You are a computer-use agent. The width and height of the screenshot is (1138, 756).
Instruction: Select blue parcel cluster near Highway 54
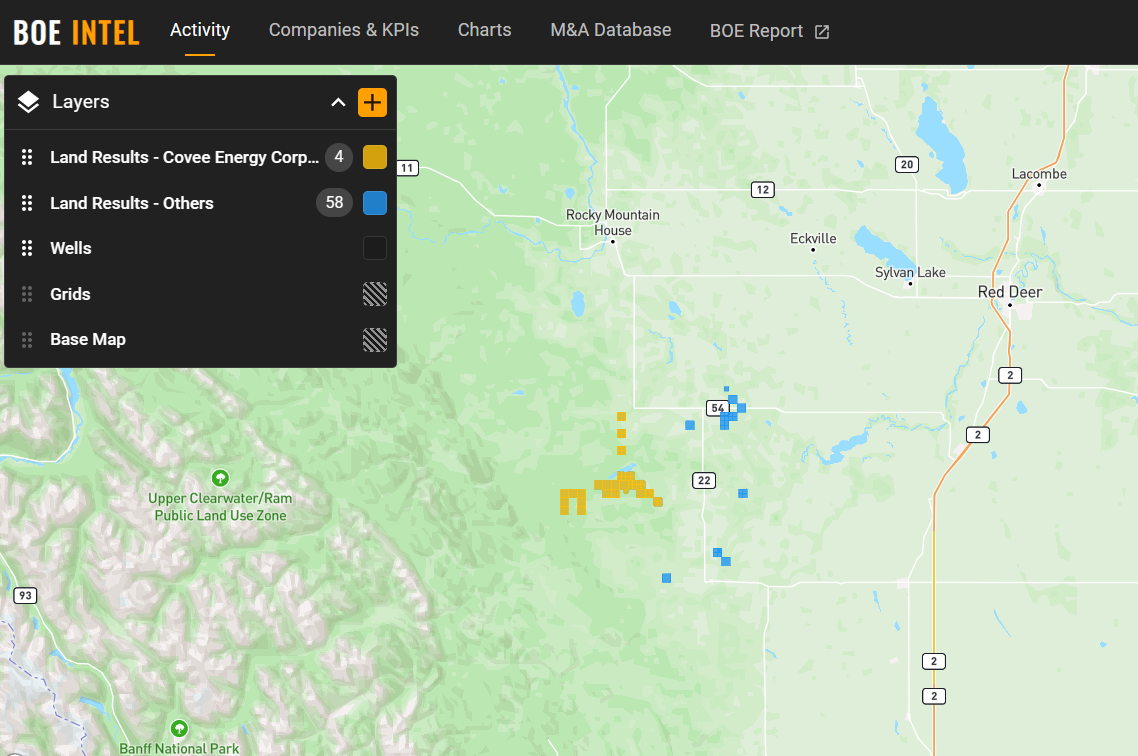(x=731, y=411)
